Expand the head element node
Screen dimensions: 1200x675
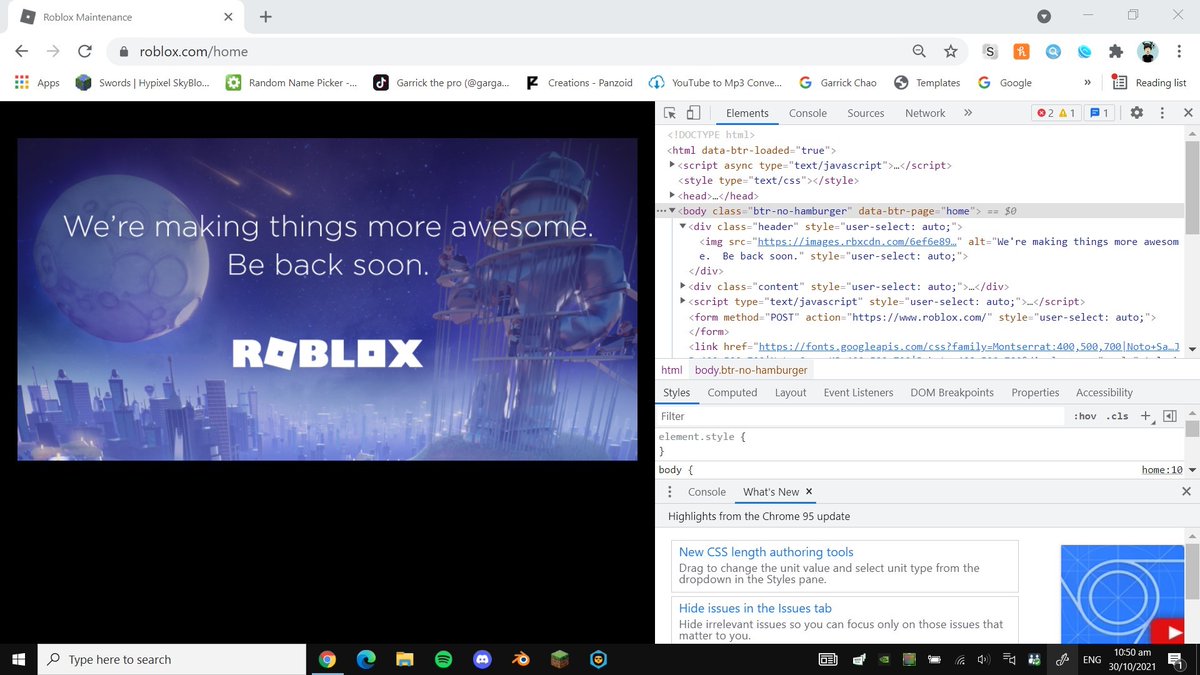pyautogui.click(x=673, y=195)
